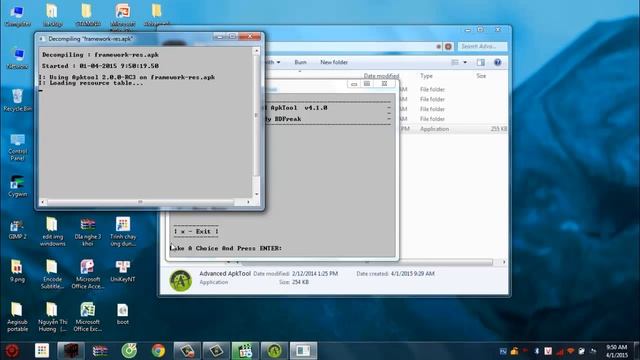Switch to the Advanced ApkTool taskbar button

pos(274,351)
